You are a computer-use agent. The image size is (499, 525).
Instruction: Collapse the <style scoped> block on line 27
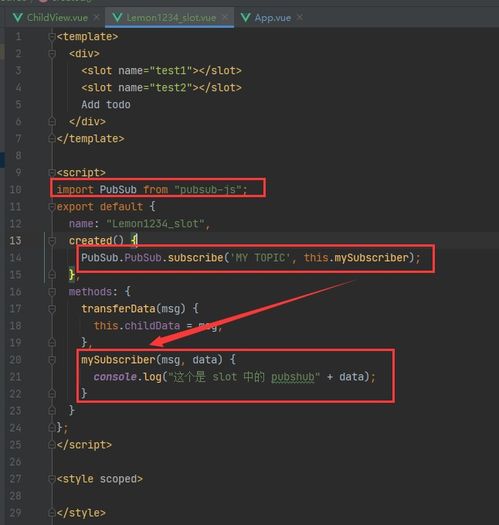click(52, 479)
